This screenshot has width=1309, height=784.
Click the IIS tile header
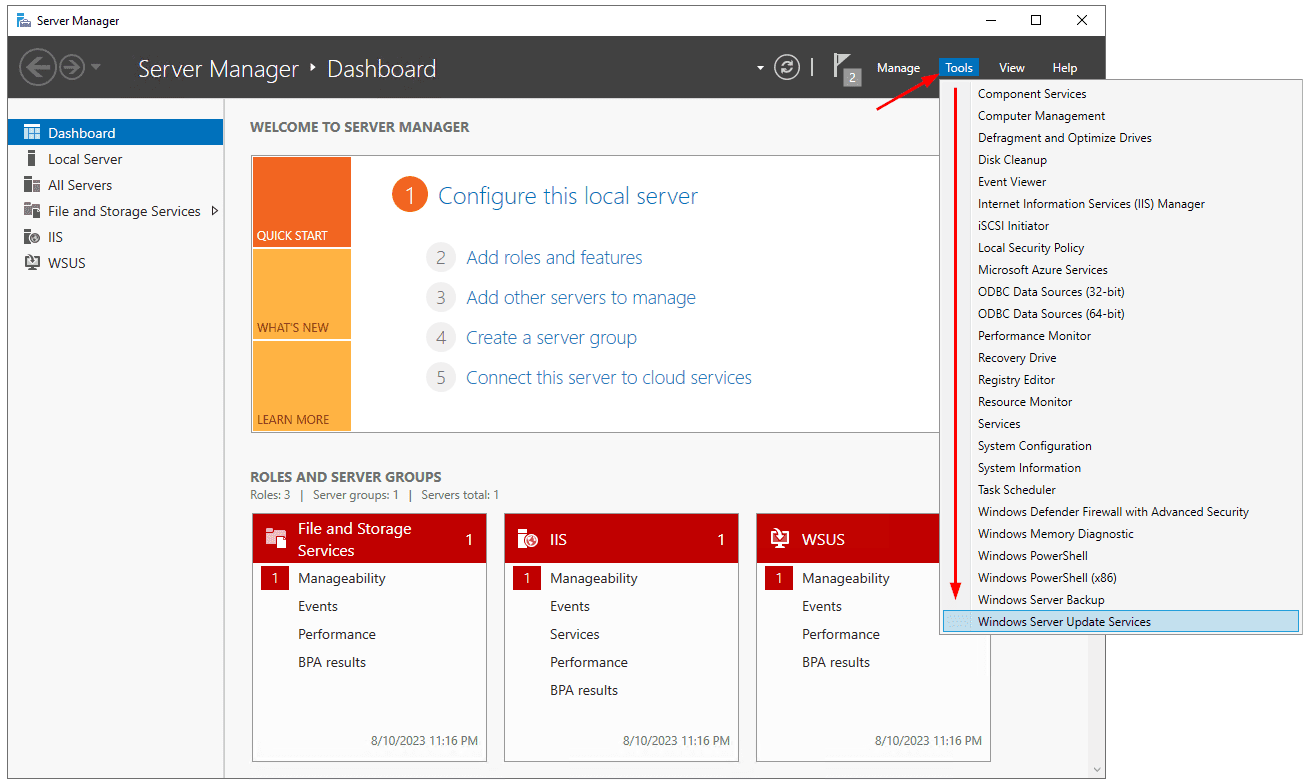(621, 539)
